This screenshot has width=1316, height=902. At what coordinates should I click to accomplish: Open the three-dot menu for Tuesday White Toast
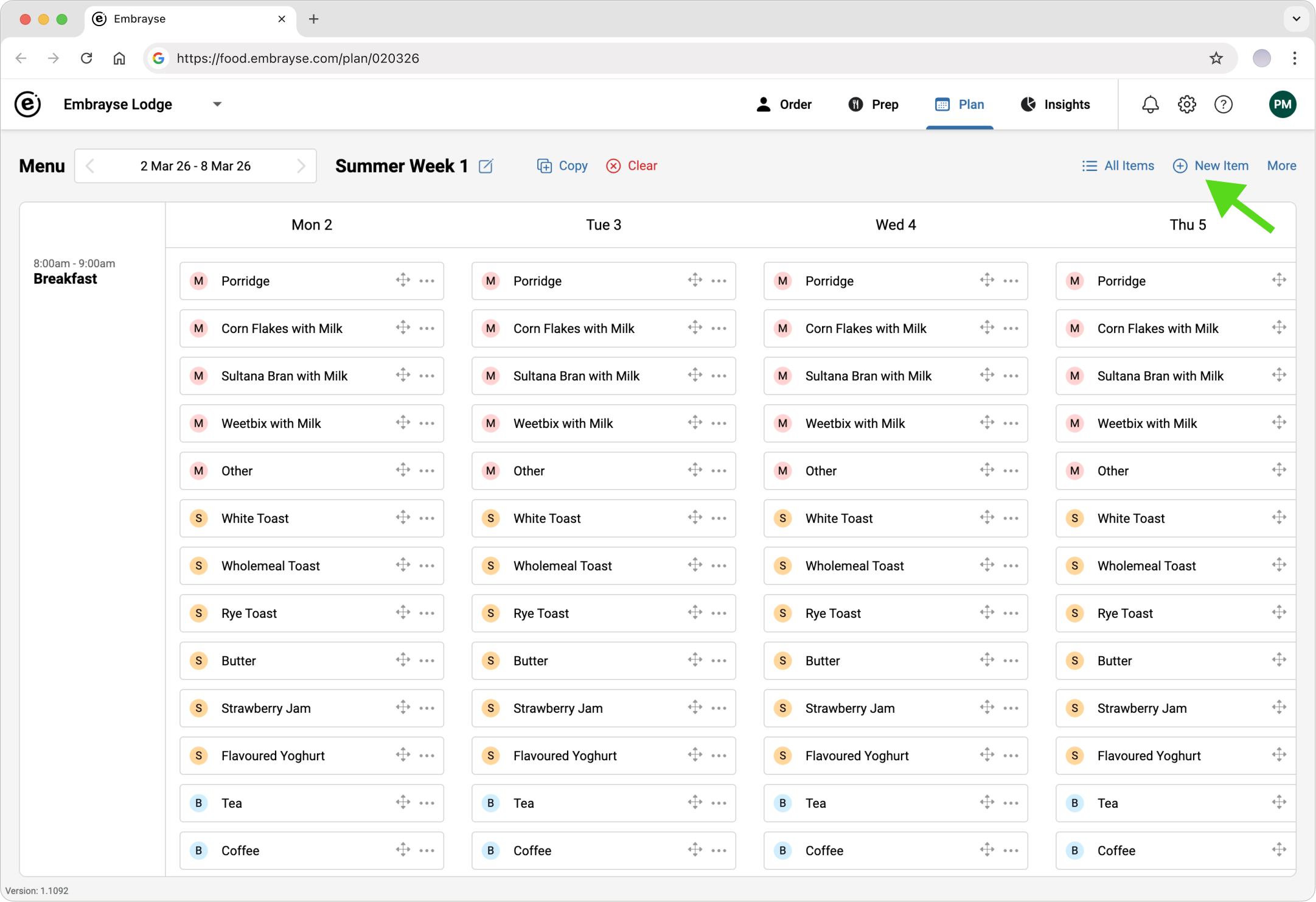pyautogui.click(x=719, y=519)
